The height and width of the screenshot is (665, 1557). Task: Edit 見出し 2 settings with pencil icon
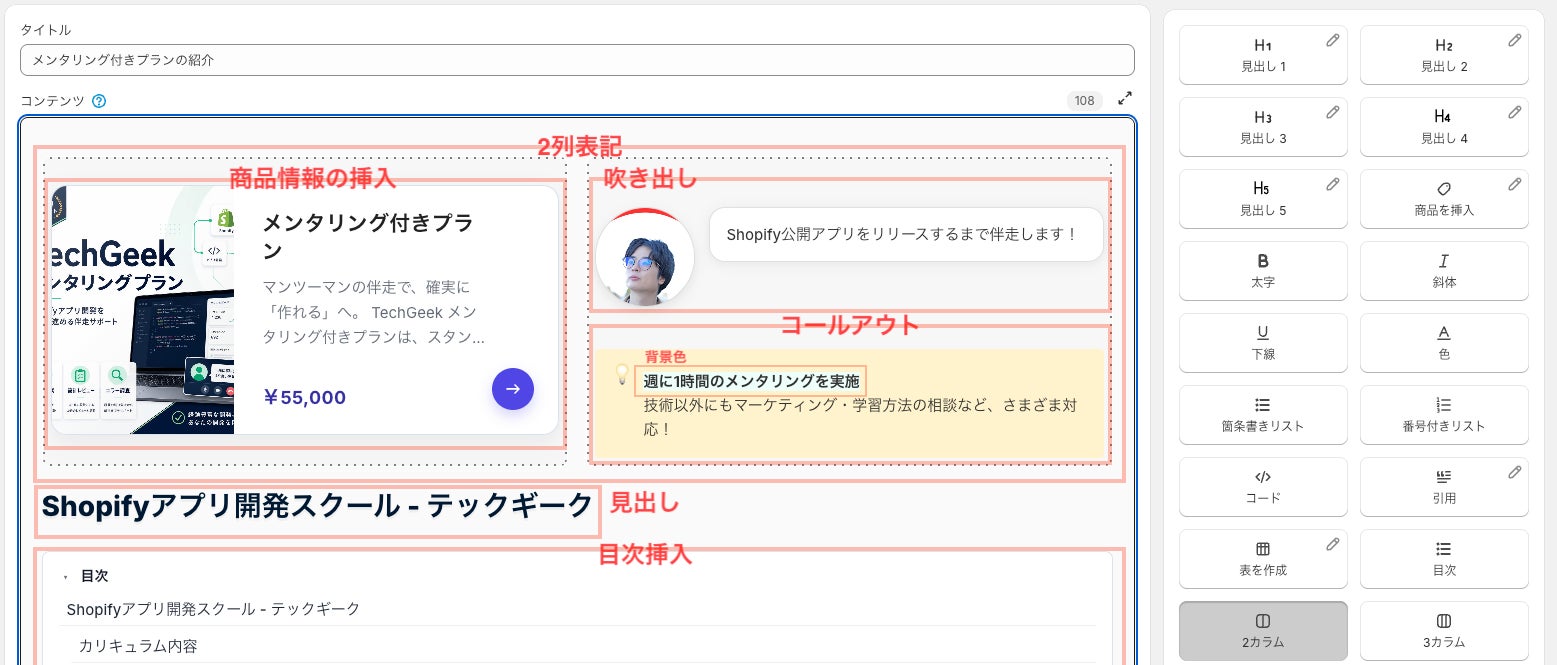click(x=1514, y=41)
